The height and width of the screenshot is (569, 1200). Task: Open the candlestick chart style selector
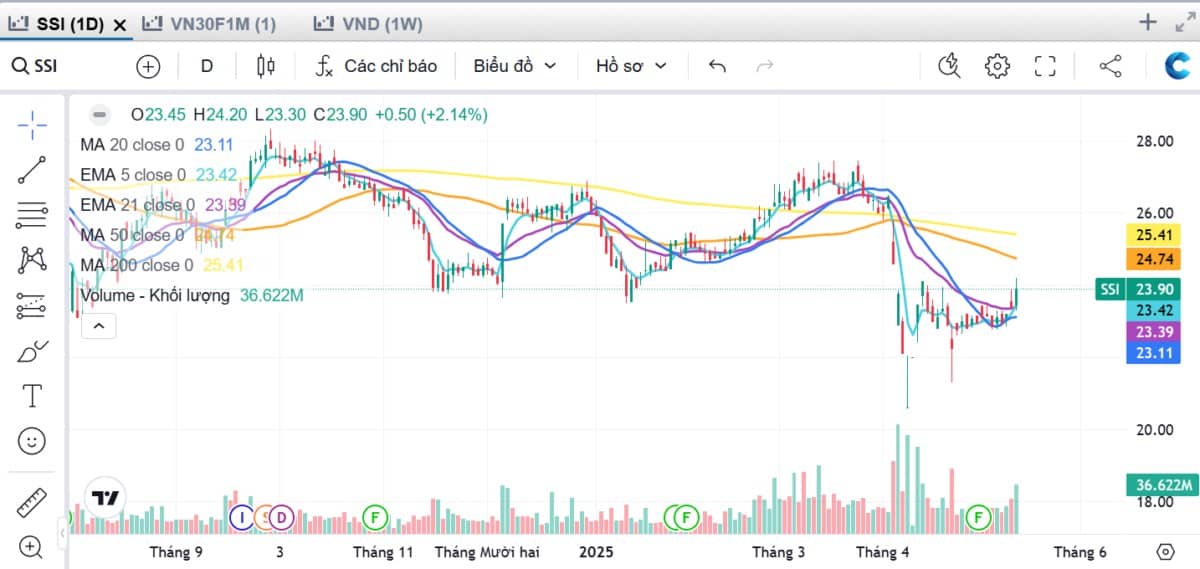pos(265,66)
